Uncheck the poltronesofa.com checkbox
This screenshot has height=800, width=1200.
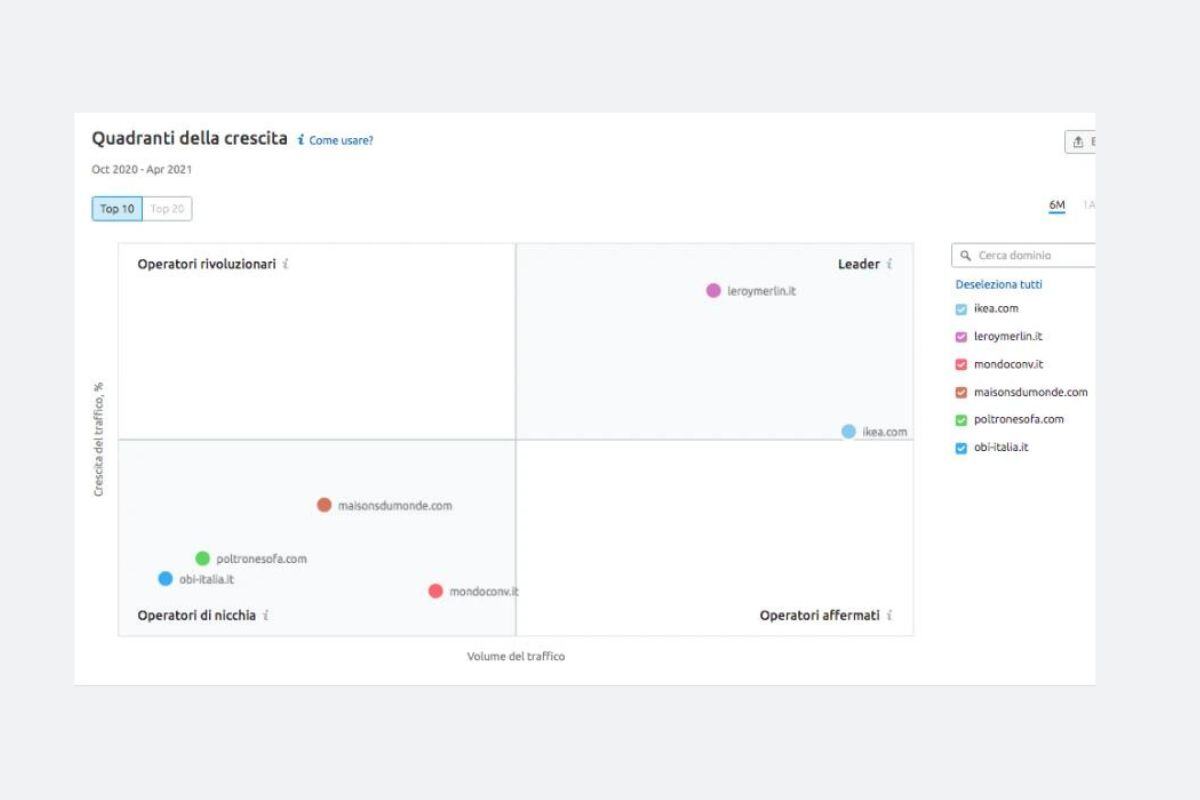[962, 420]
